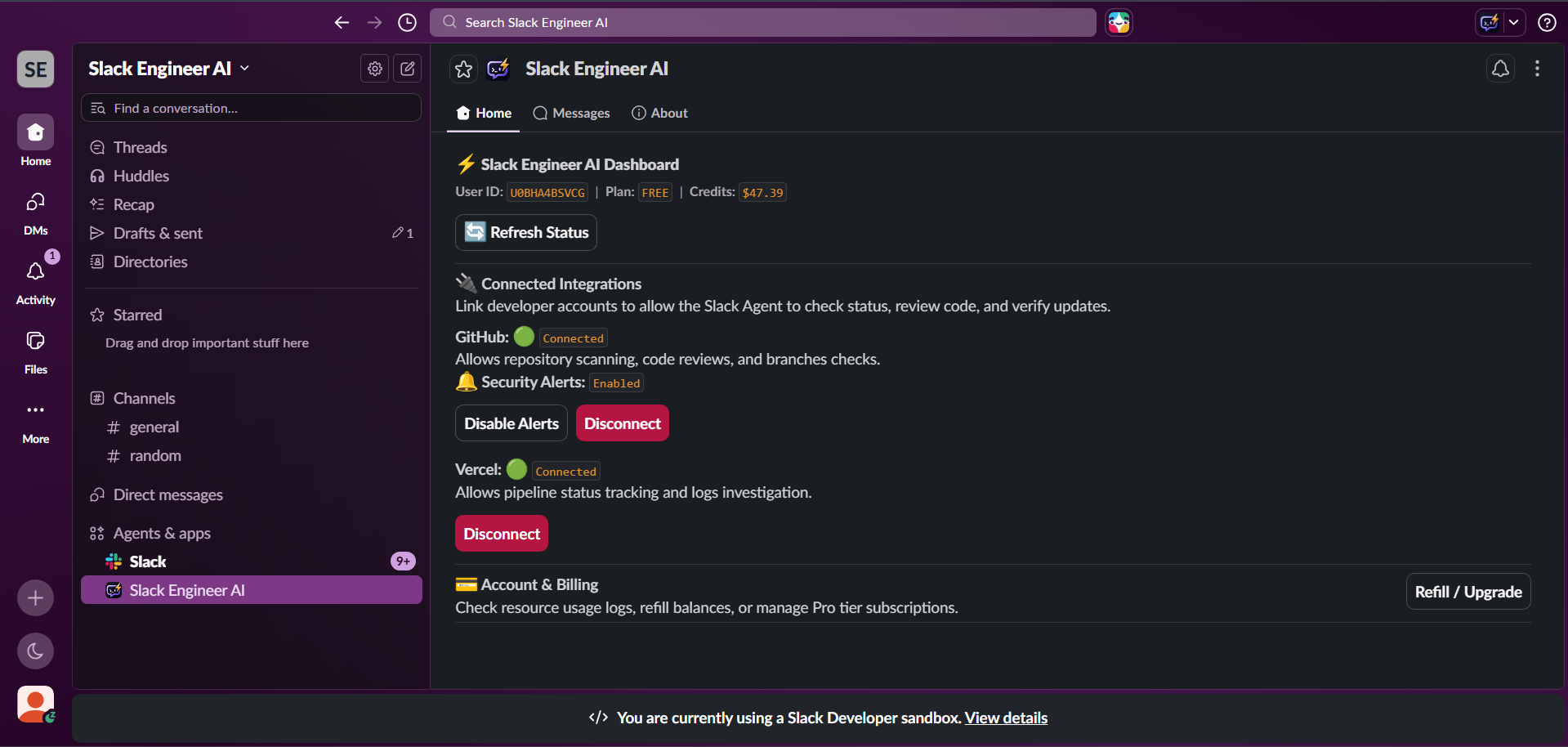
Task: Disconnect the GitHub integration
Action: tap(623, 423)
